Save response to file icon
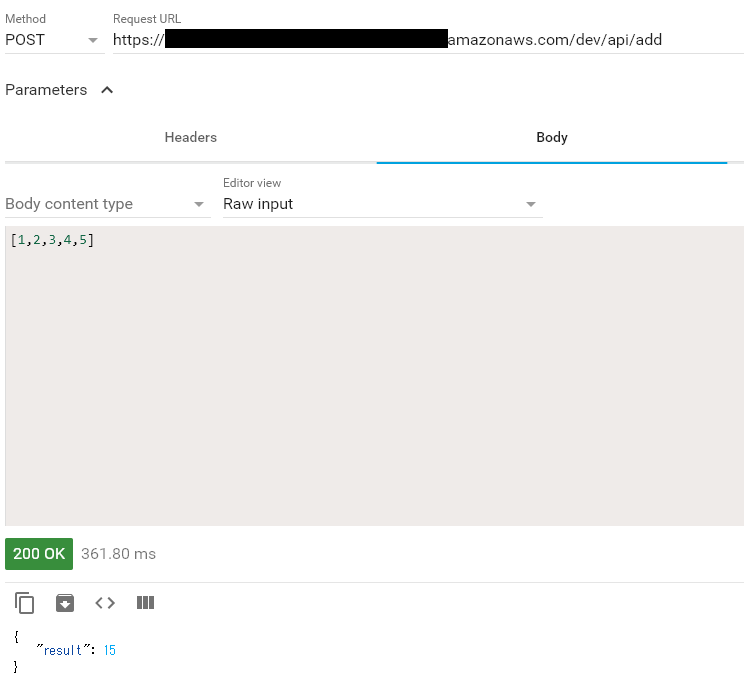The height and width of the screenshot is (694, 744). click(x=65, y=603)
